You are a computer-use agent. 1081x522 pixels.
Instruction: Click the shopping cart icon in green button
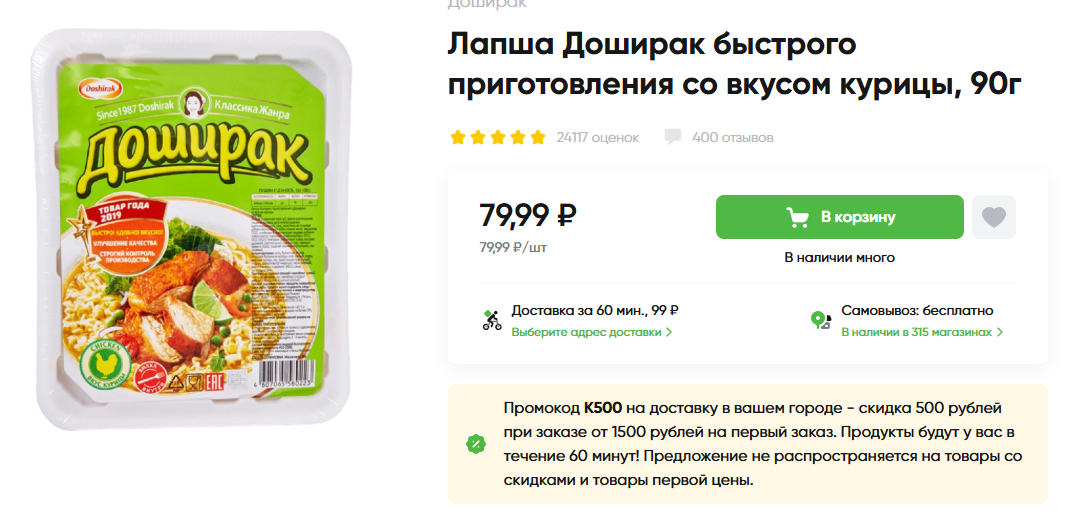click(x=798, y=217)
